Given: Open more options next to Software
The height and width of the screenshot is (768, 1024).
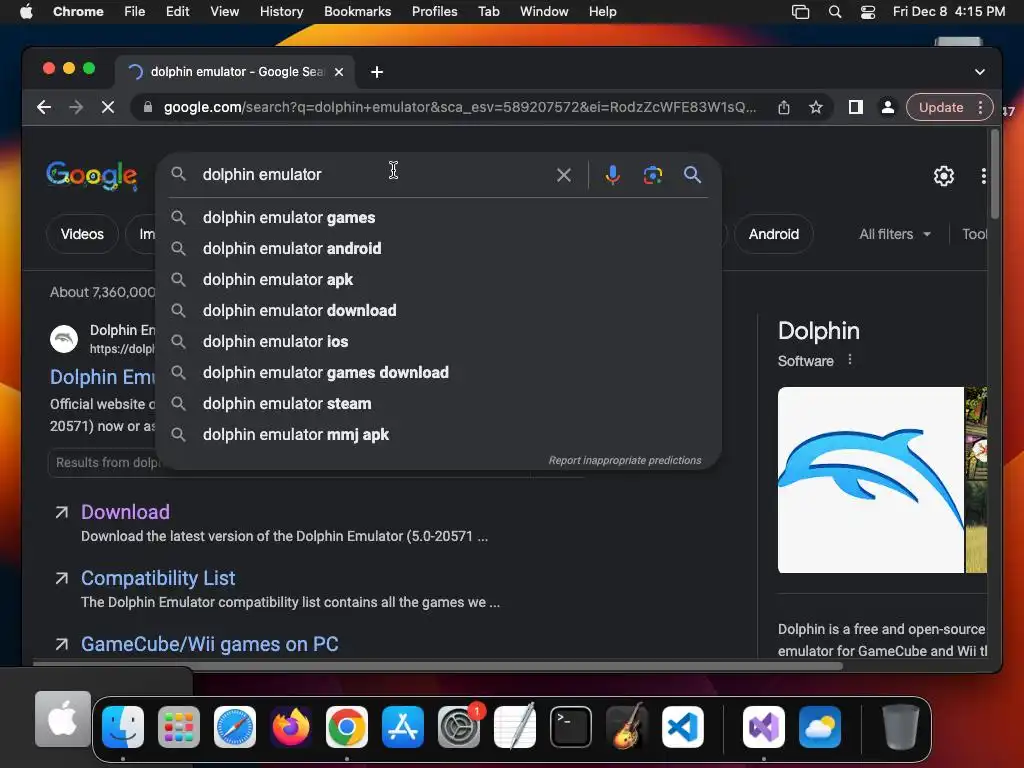Looking at the screenshot, I should (850, 360).
